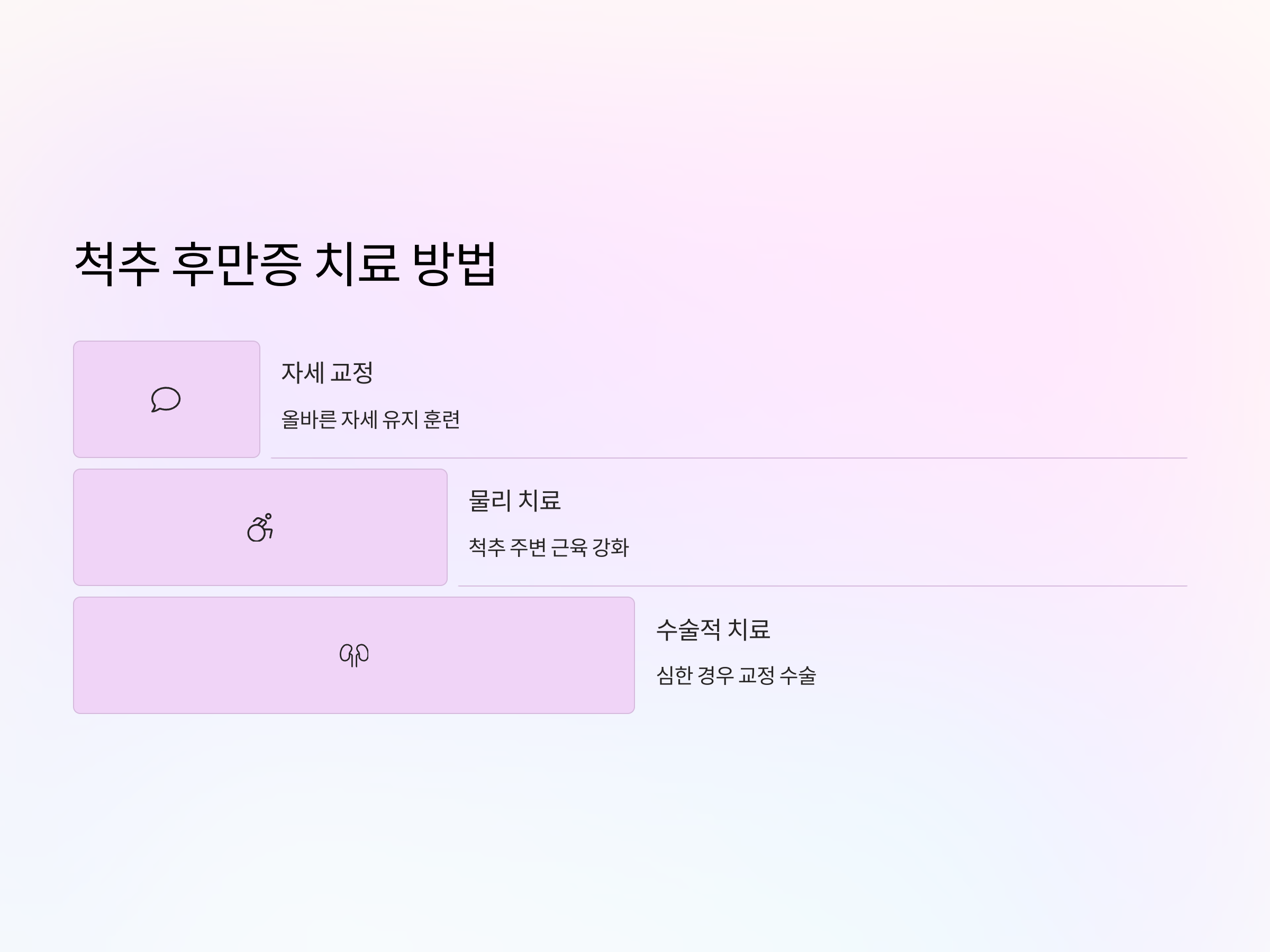Click the '올바른 자세 유지 훈련' description
The image size is (1270, 952).
[370, 419]
